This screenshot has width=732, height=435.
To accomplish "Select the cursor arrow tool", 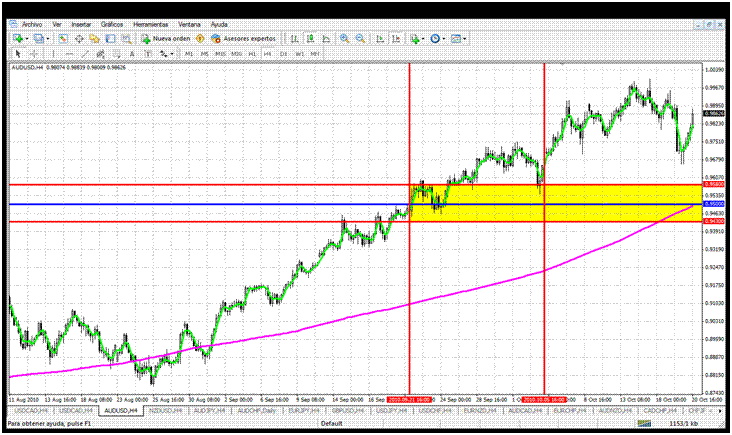I will point(17,53).
